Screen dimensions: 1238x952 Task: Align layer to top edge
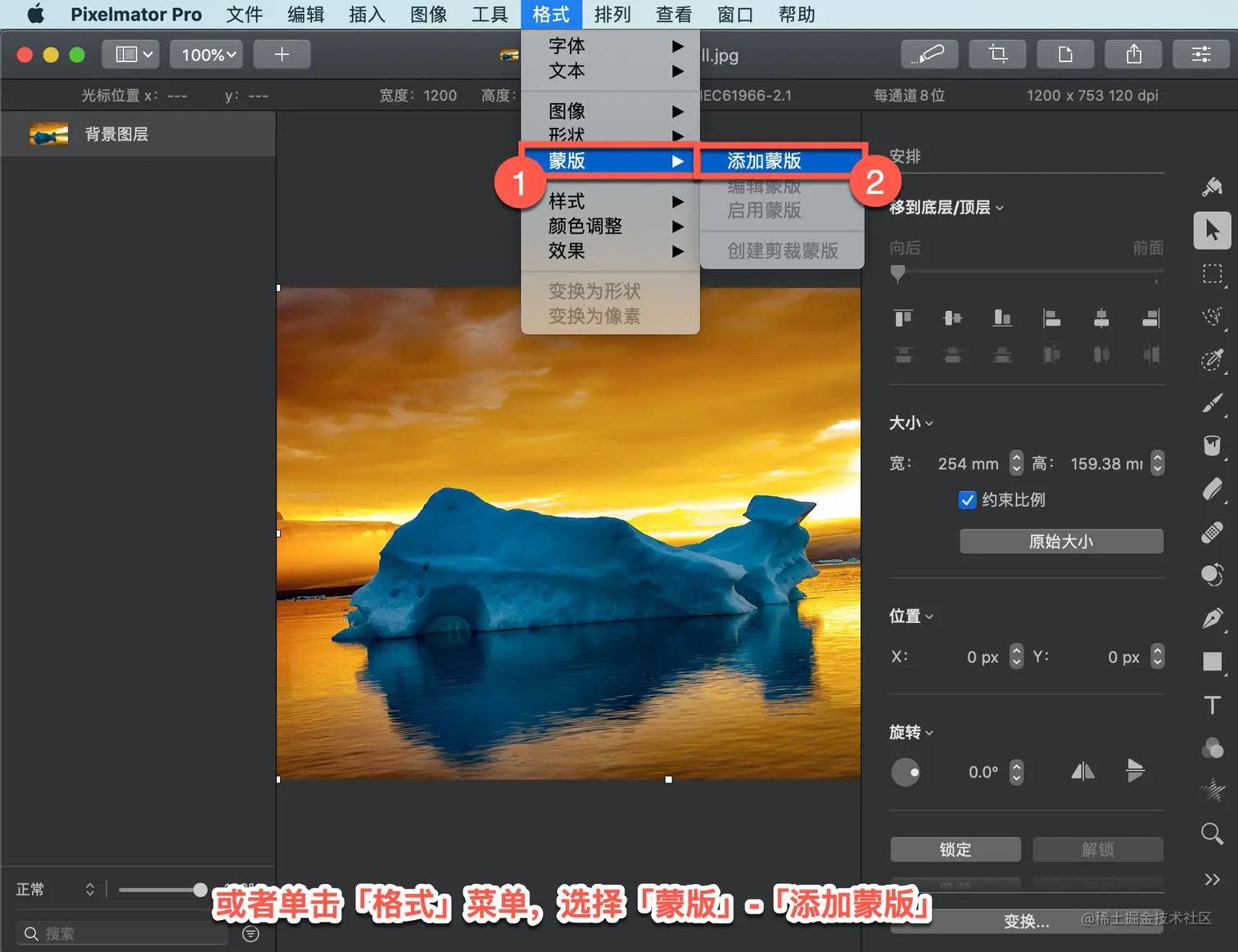click(x=903, y=318)
